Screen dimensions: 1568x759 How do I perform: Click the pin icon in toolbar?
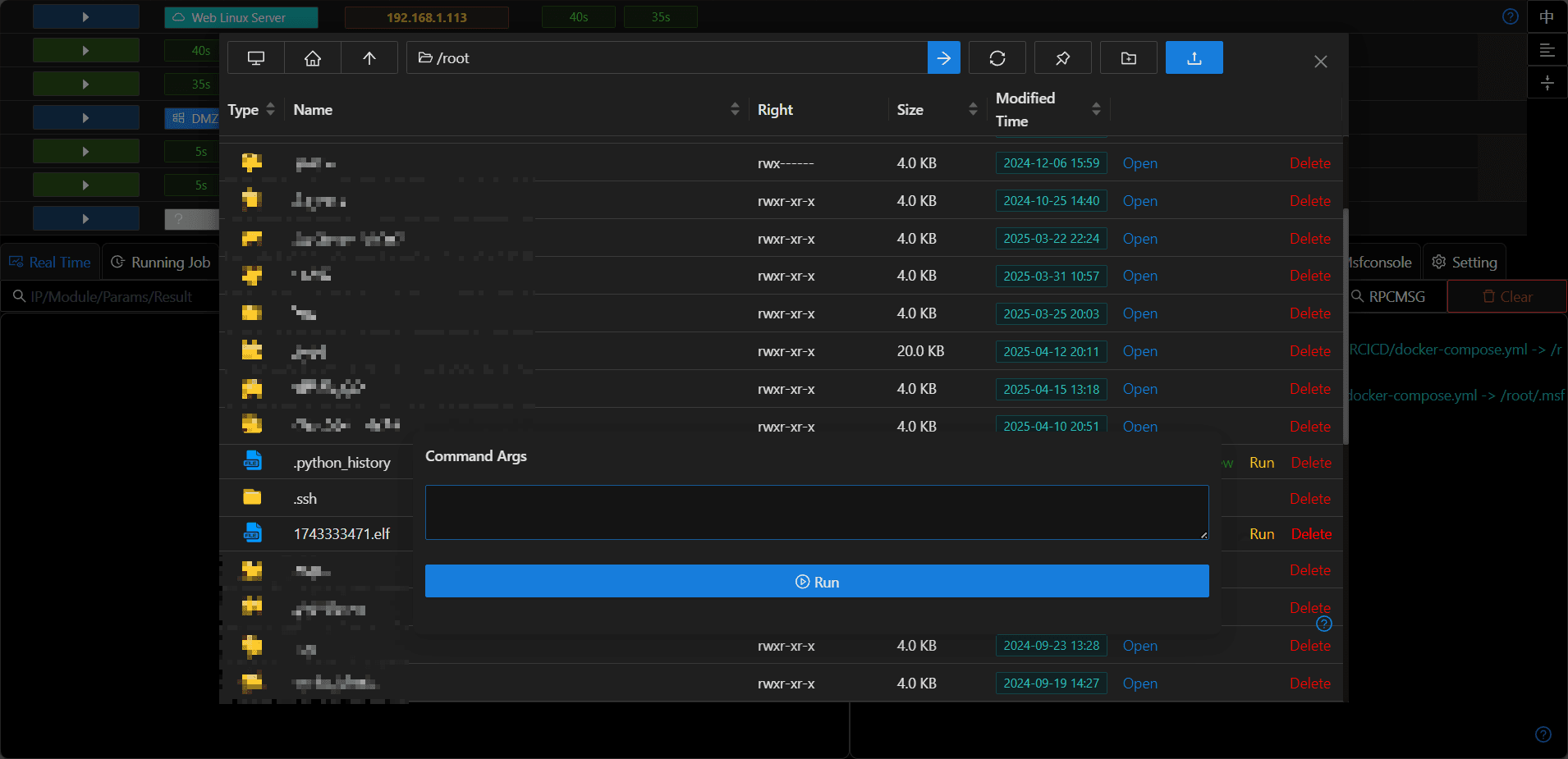[1063, 58]
